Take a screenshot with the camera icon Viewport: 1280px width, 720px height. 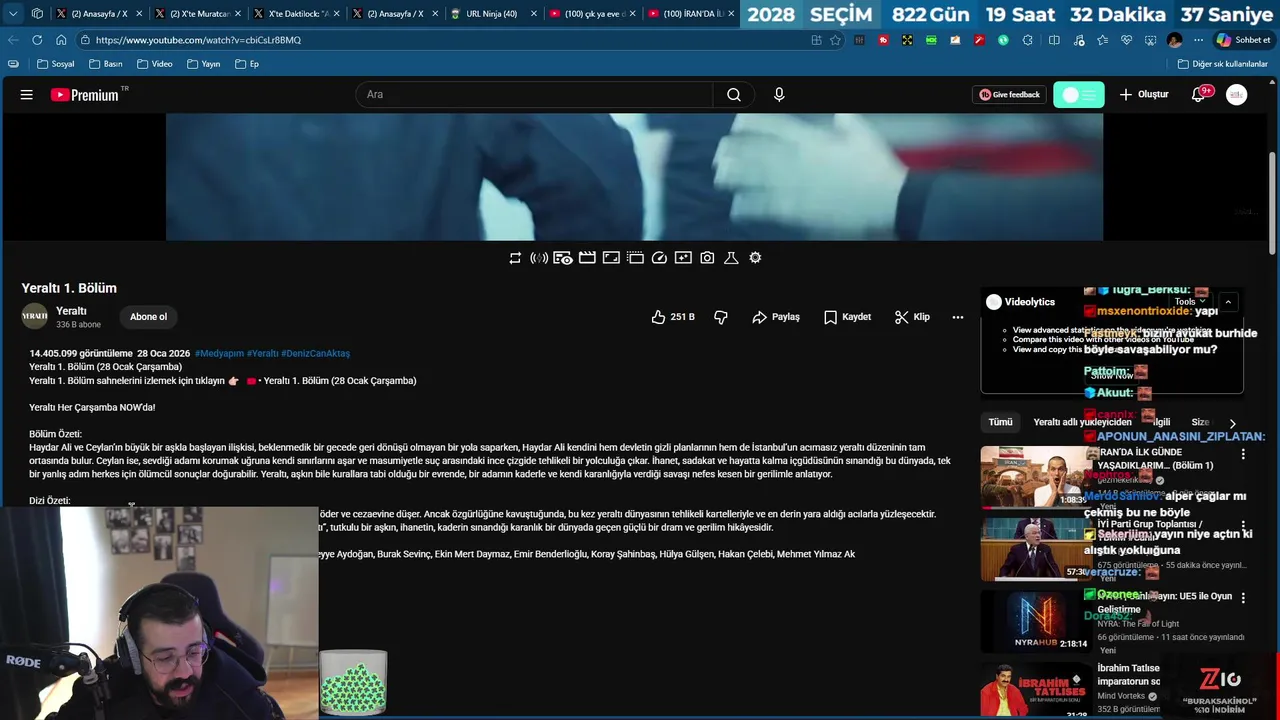coord(707,258)
